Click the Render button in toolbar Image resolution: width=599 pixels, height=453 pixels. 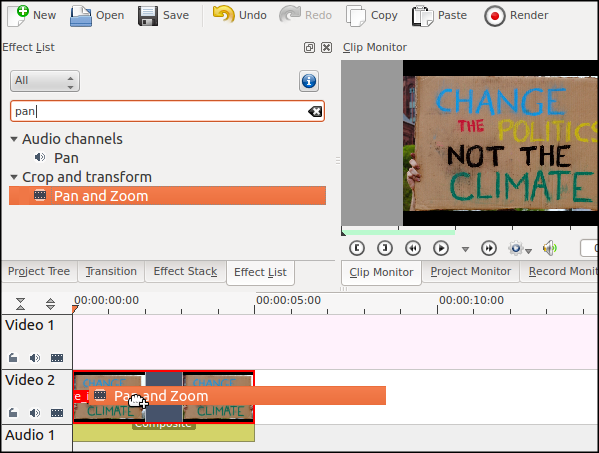[x=516, y=16]
